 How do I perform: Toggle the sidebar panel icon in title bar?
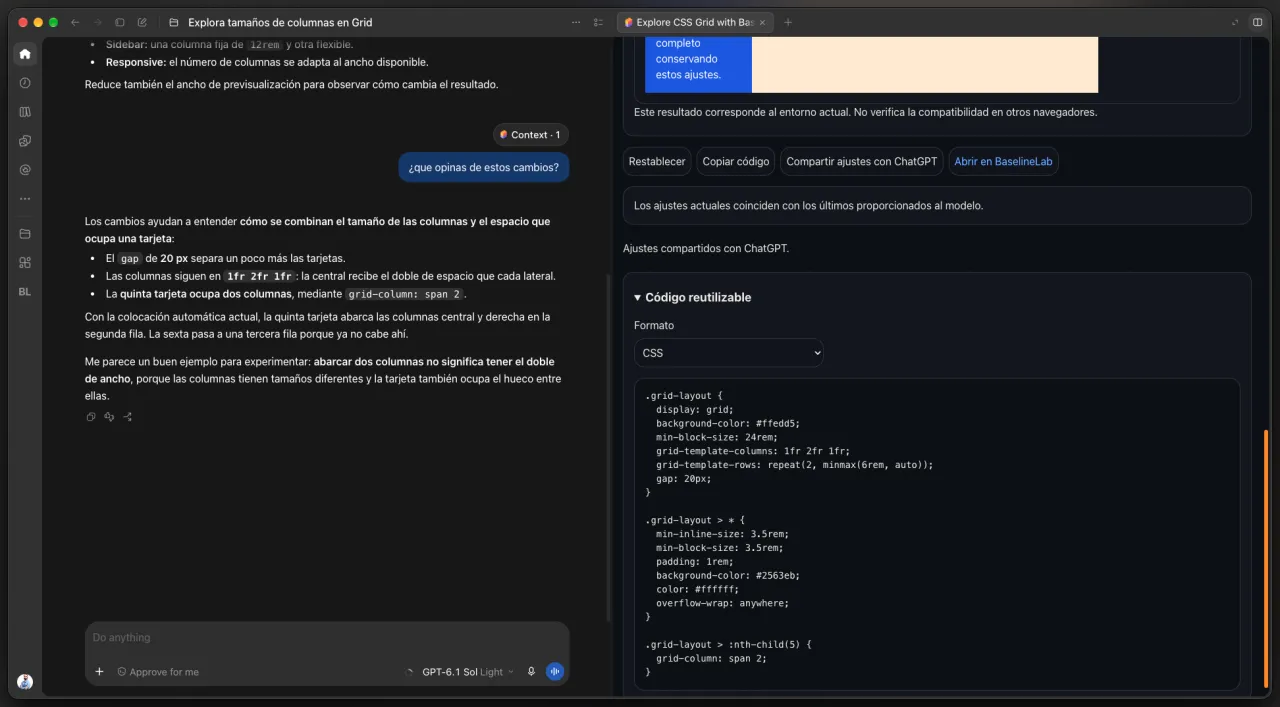120,22
